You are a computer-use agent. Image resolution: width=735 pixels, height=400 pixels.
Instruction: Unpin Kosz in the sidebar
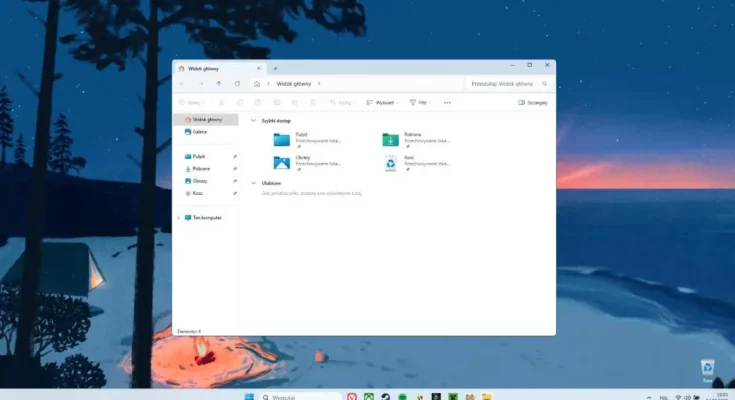pos(235,193)
